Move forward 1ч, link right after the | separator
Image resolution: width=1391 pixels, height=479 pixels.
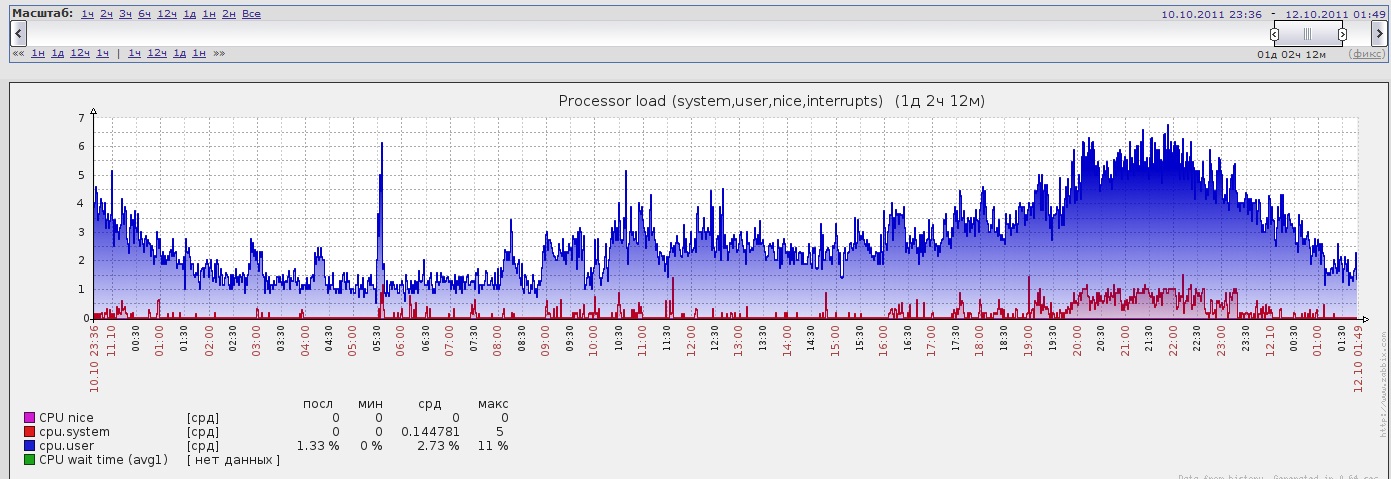click(135, 53)
